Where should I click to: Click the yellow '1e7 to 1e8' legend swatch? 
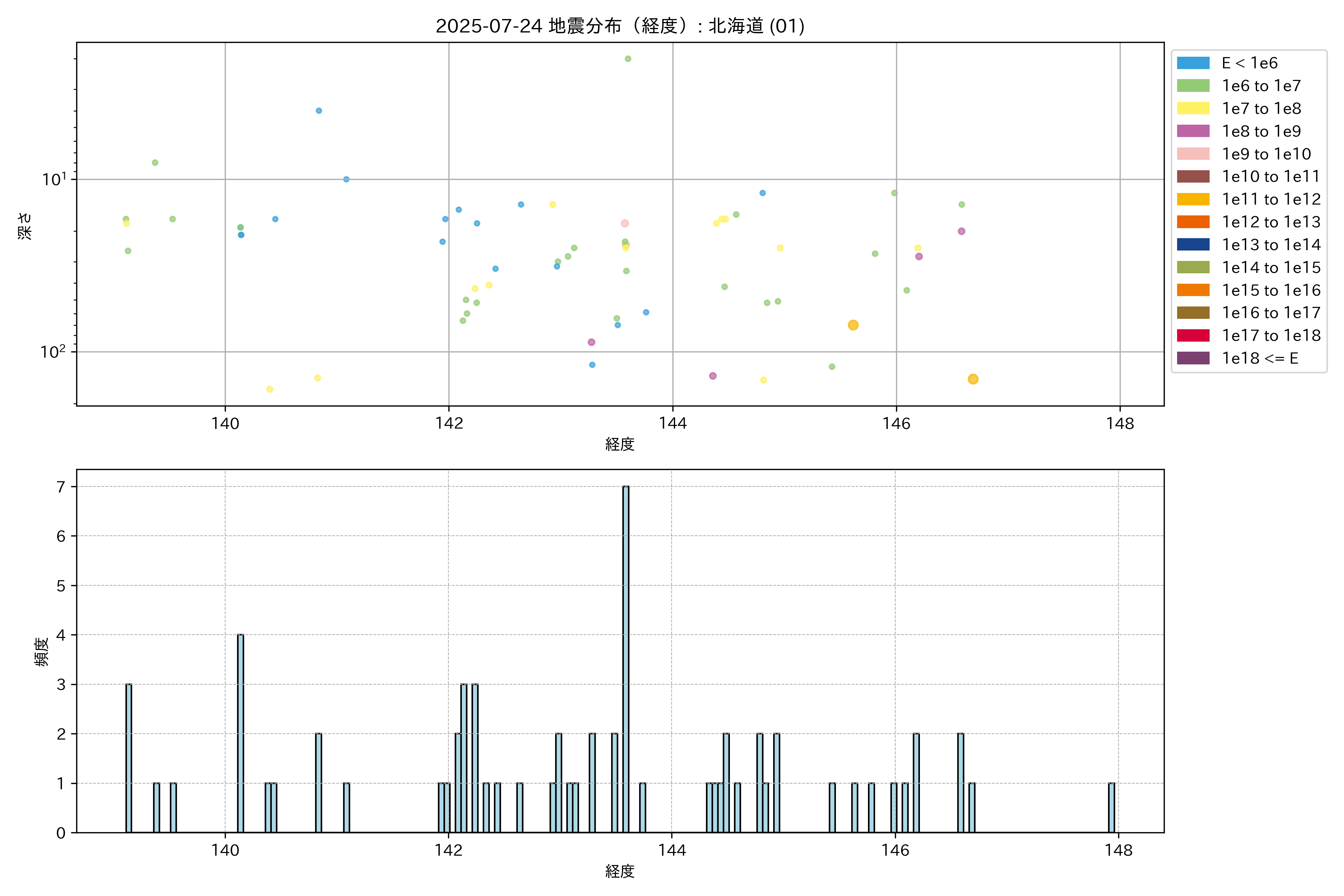click(1192, 109)
